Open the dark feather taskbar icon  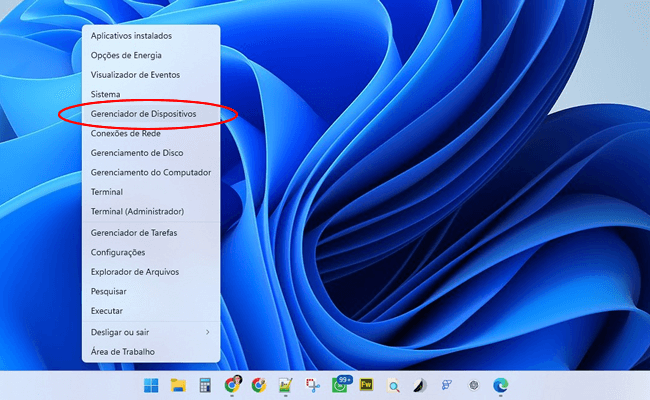point(420,385)
